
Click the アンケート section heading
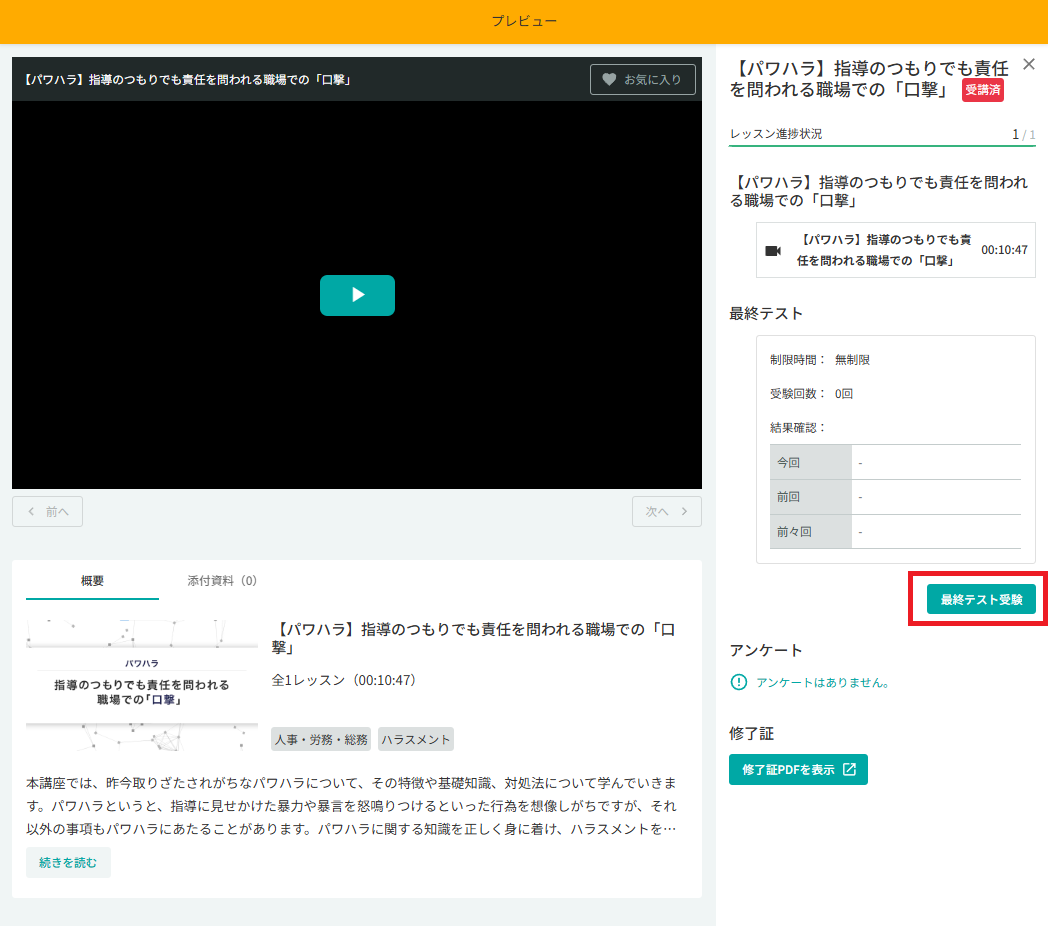pyautogui.click(x=766, y=651)
